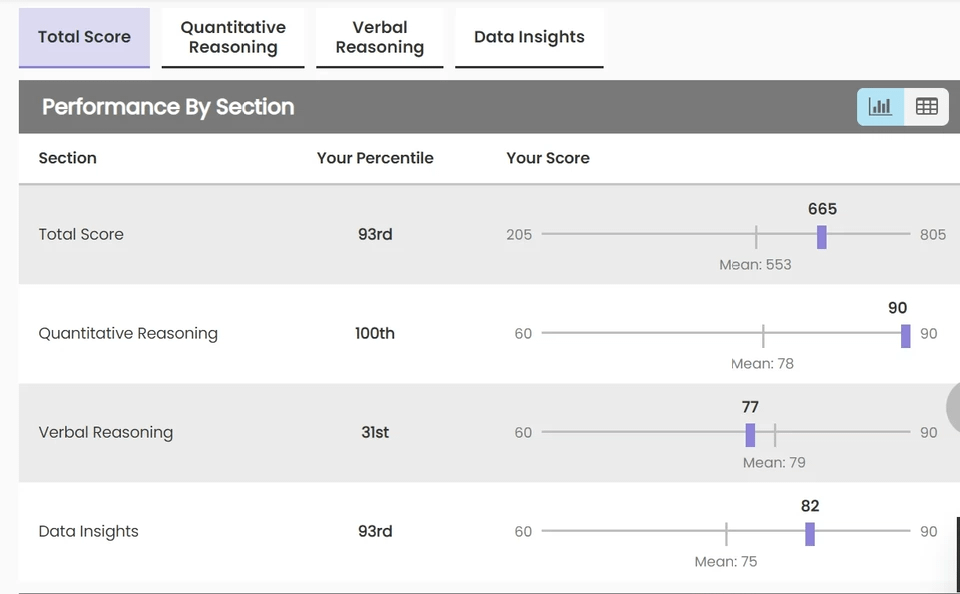This screenshot has height=594, width=960.
Task: Click the gray circular button at right edge
Action: (953, 407)
